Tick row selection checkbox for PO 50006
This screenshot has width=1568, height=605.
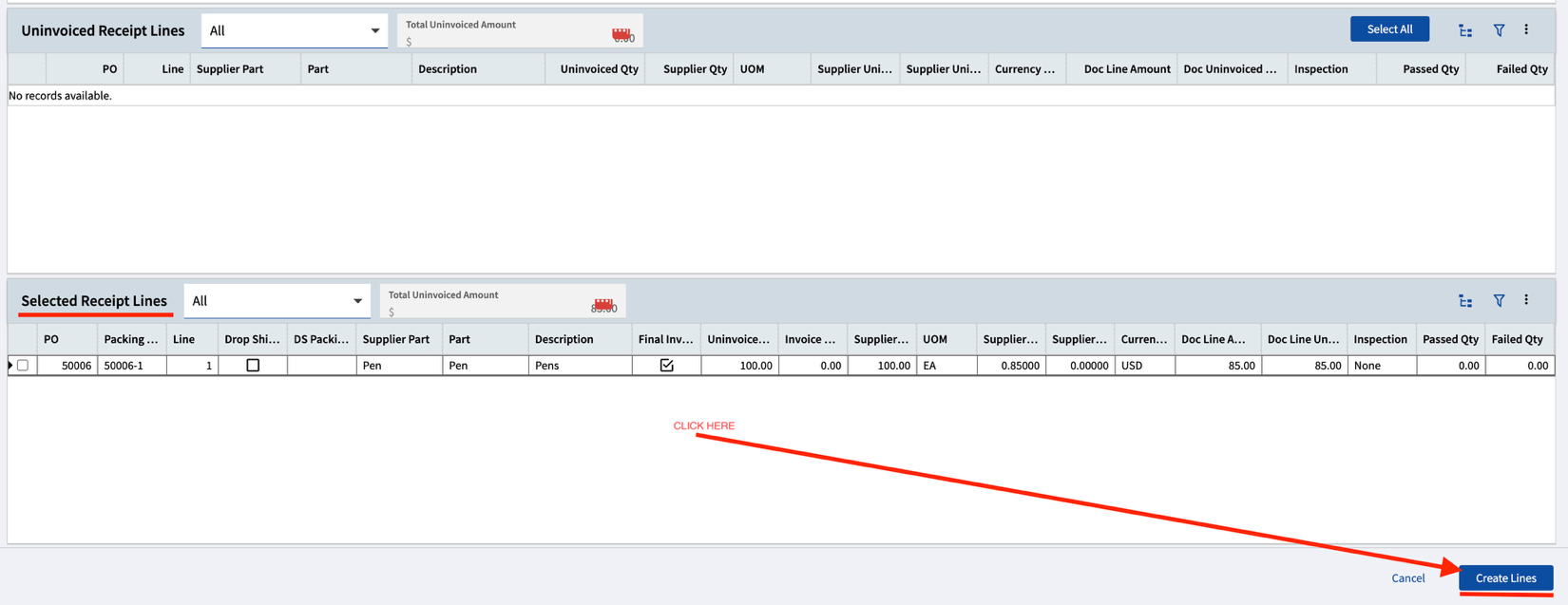tap(23, 366)
